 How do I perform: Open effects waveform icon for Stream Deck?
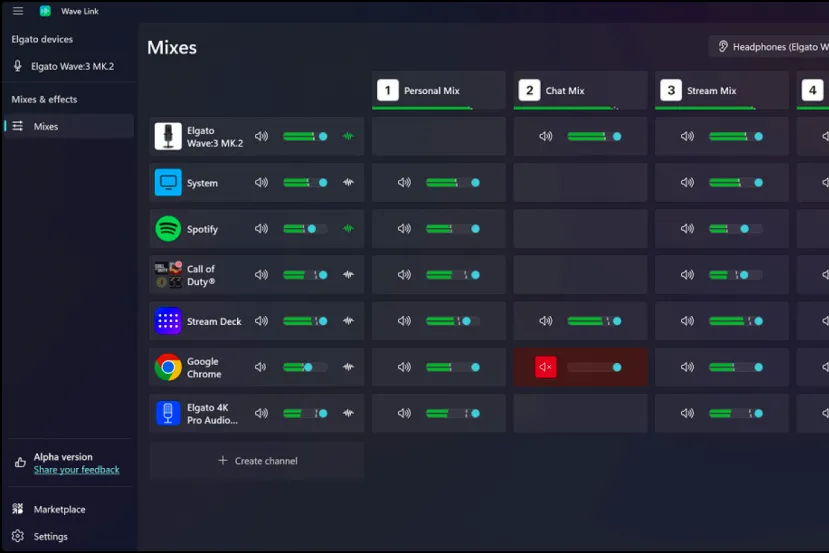348,321
